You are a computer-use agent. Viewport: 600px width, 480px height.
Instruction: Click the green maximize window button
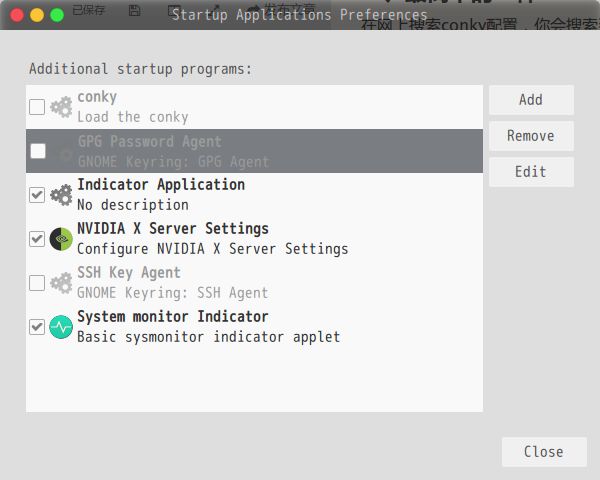coord(57,15)
